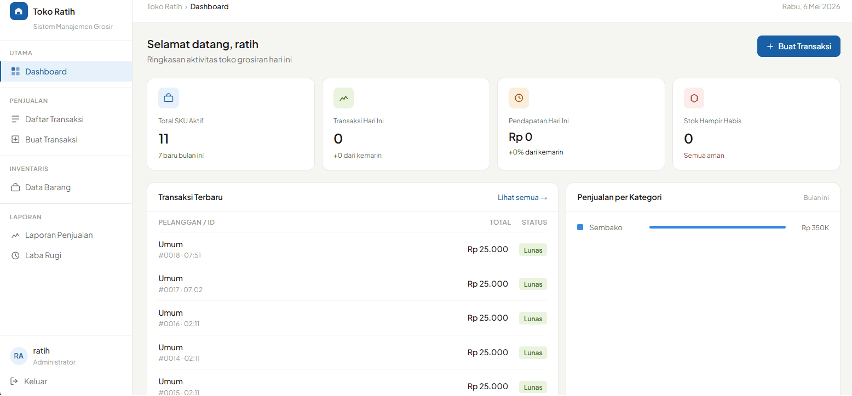
Task: Click the TOTAL column header
Action: pos(500,222)
